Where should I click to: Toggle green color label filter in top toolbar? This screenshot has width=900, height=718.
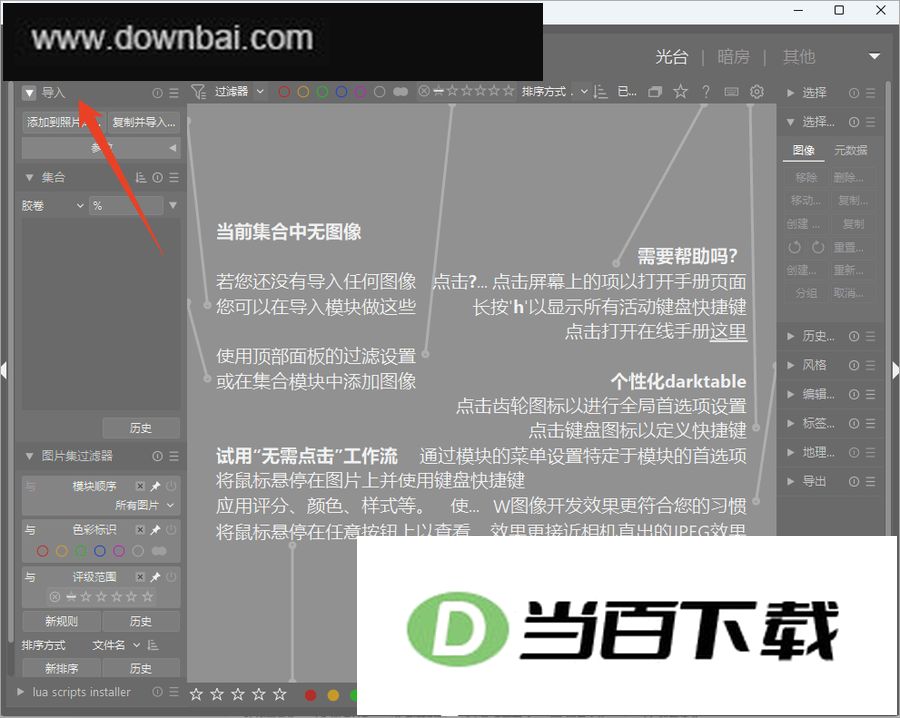(x=322, y=92)
